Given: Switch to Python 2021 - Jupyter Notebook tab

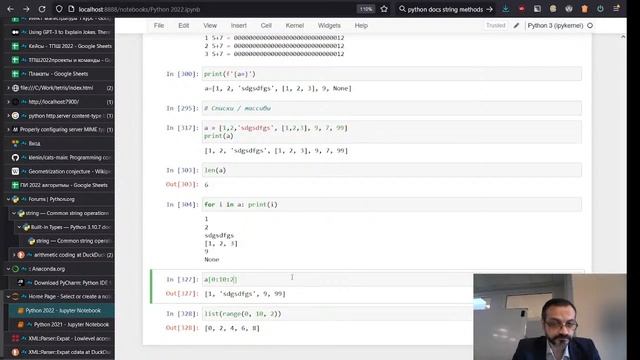Looking at the screenshot, I should point(65,324).
